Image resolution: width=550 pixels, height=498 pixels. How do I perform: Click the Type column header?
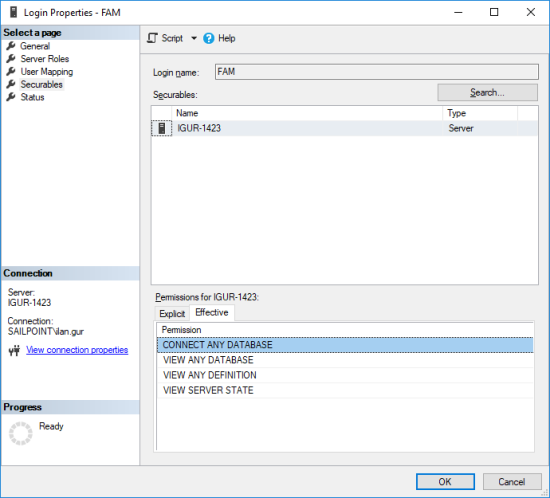point(479,113)
